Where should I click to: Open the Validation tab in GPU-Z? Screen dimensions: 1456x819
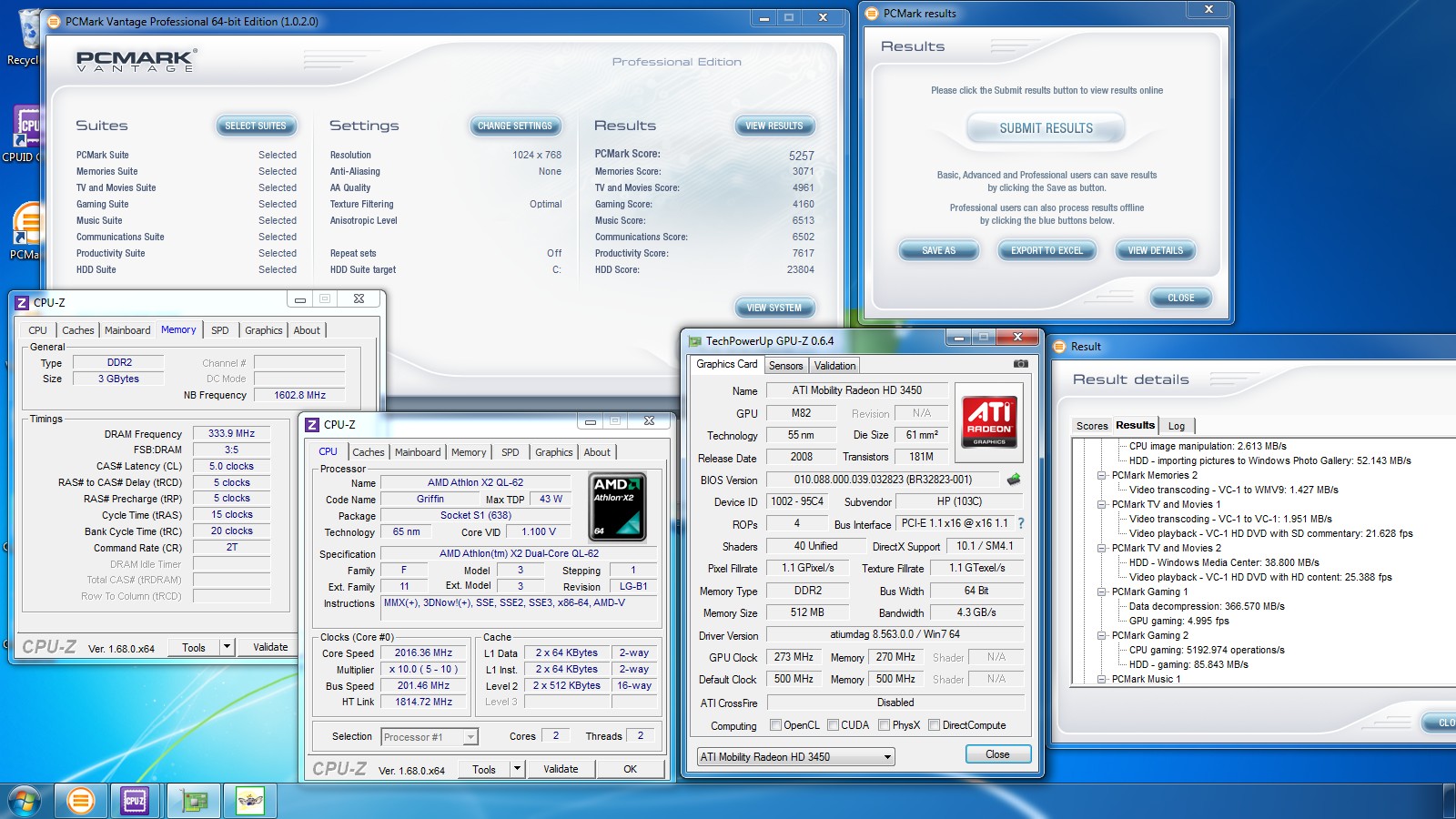(x=834, y=366)
